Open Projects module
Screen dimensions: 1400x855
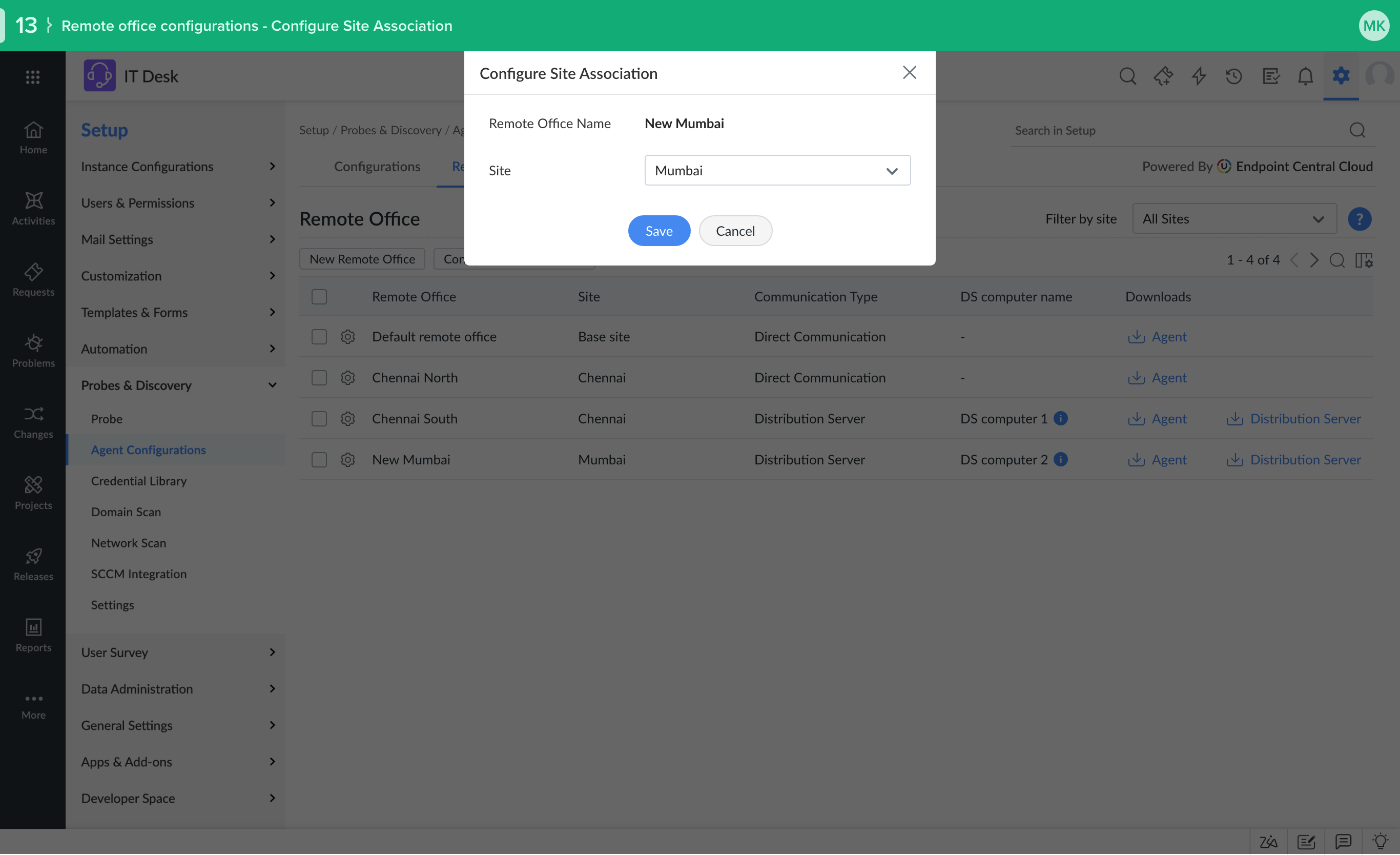point(33,493)
